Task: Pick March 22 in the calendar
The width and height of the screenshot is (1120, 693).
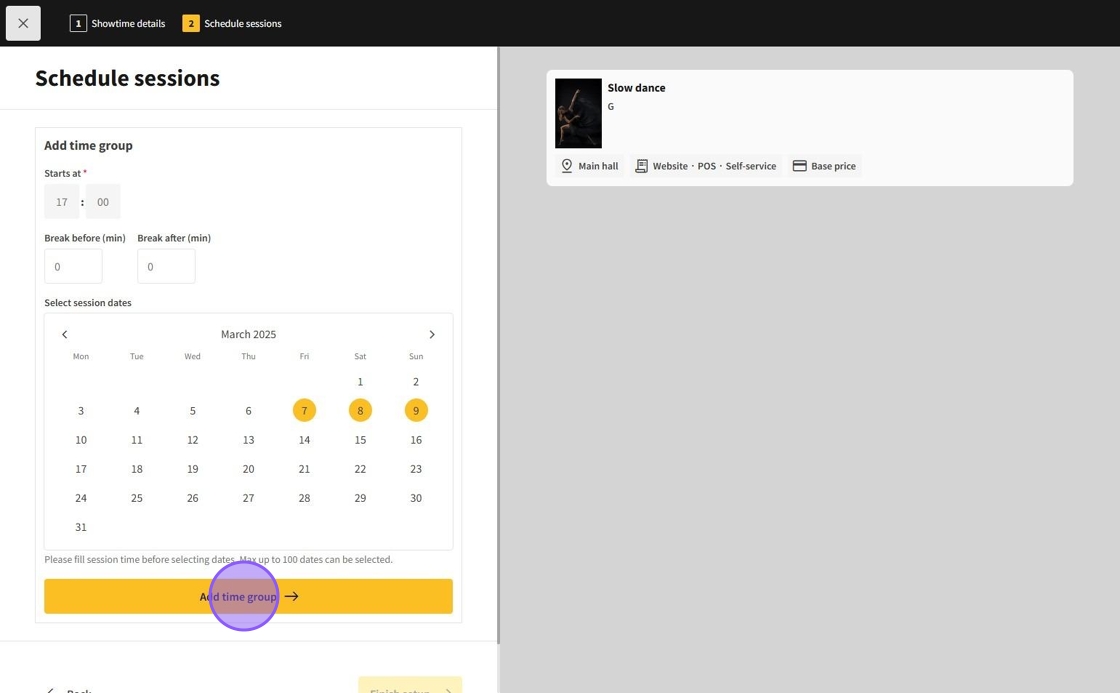Action: pos(360,468)
